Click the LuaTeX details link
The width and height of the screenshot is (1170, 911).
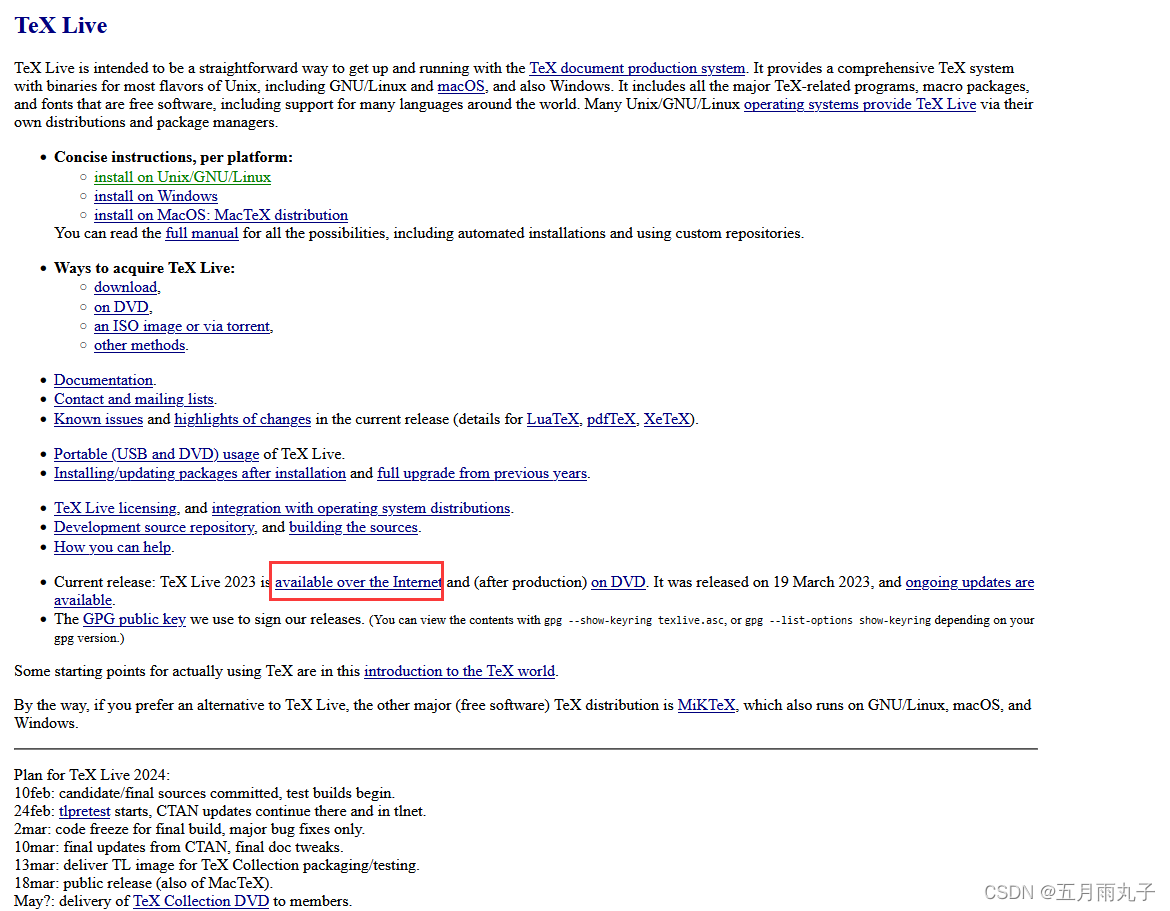[553, 419]
